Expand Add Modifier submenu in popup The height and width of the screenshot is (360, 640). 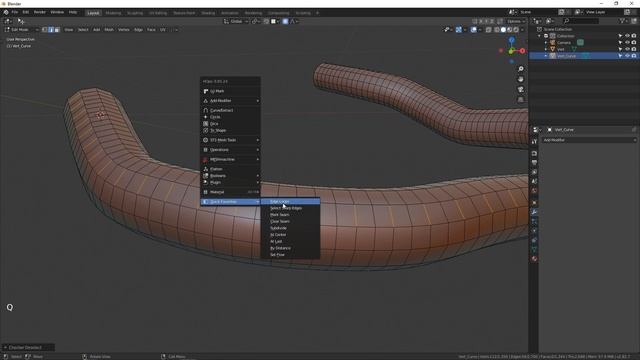pos(231,100)
